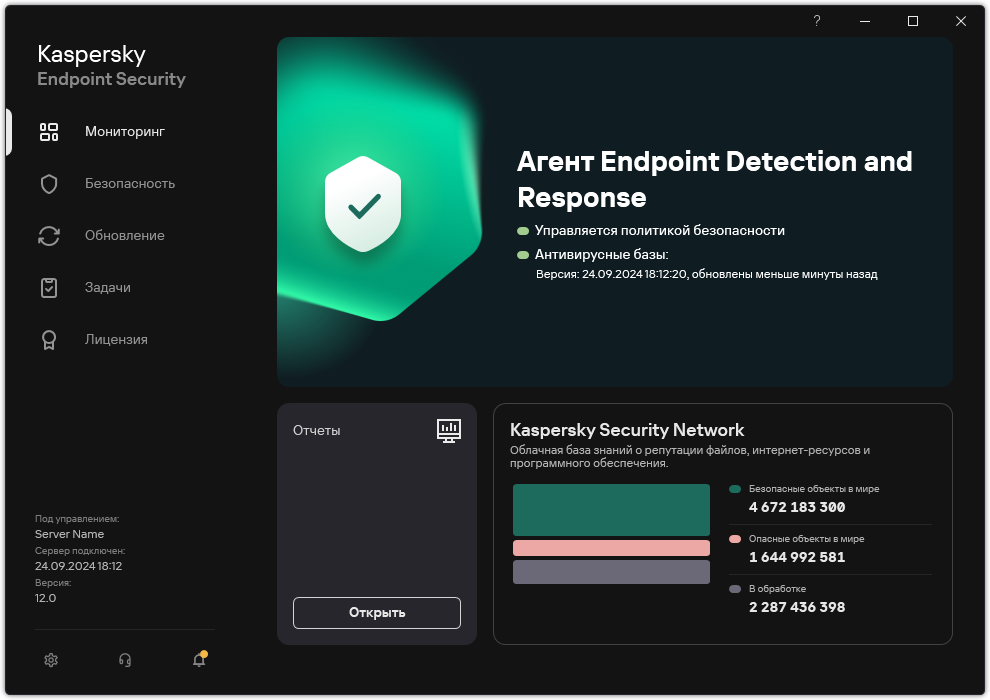Image resolution: width=990 pixels, height=700 pixels.
Task: Click the gray in-processing bar
Action: click(611, 572)
